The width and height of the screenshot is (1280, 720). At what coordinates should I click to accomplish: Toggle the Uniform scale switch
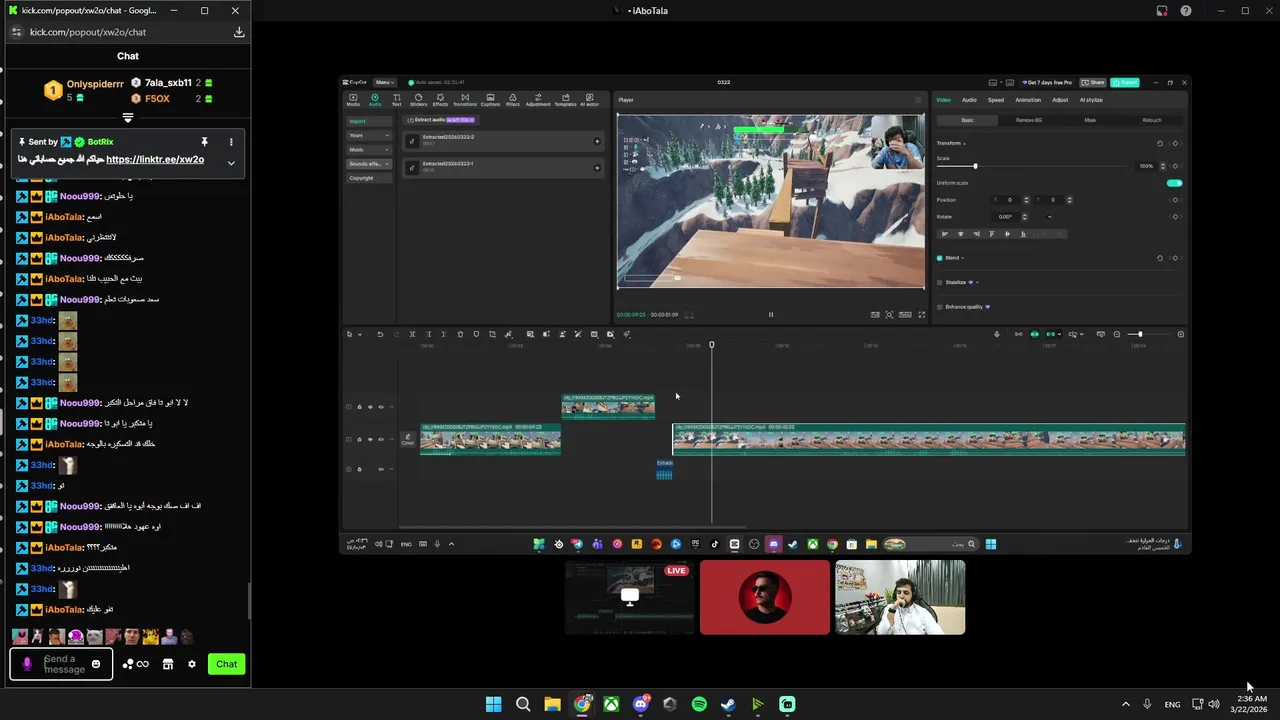click(x=1174, y=183)
